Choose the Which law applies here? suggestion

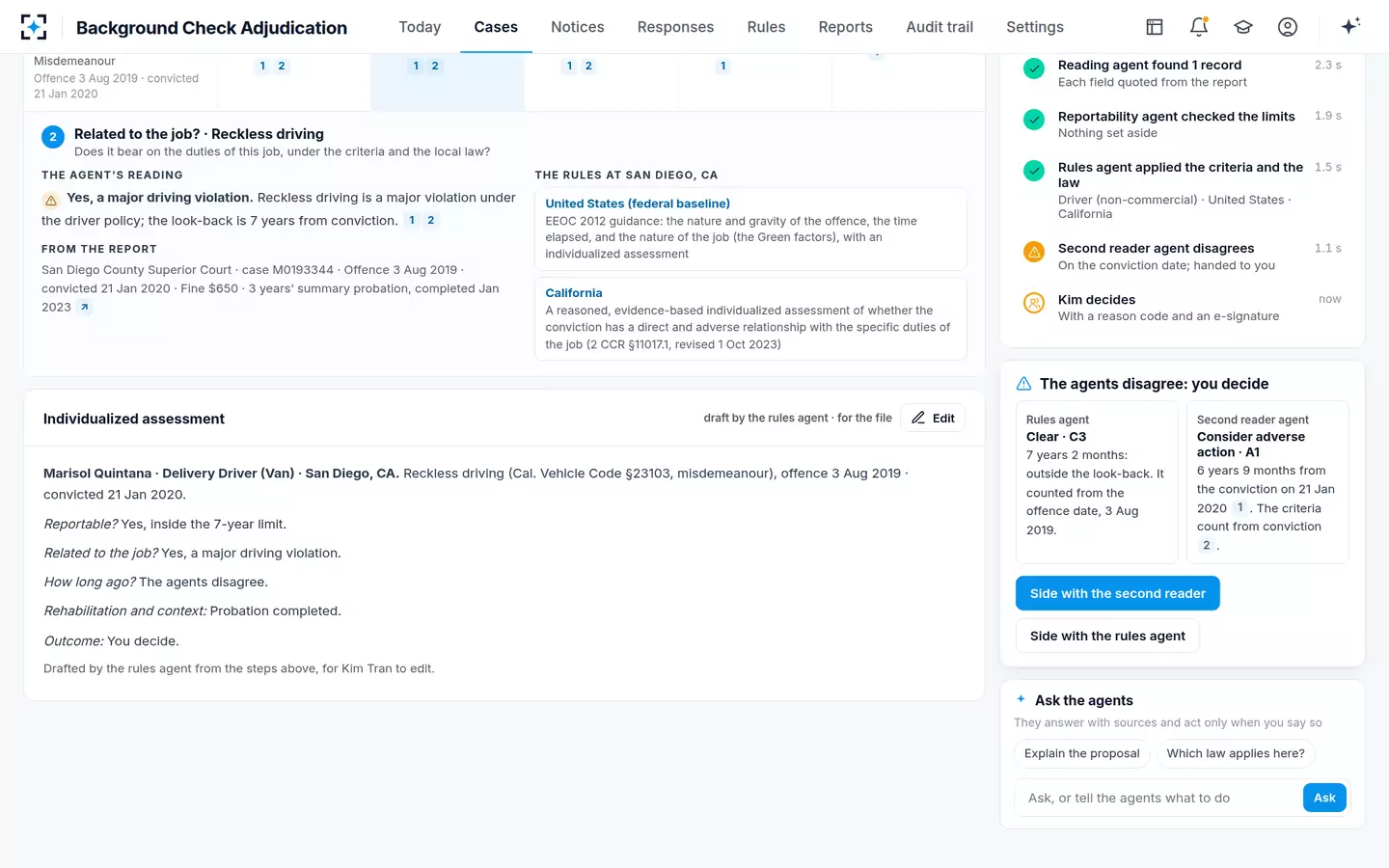(1236, 753)
